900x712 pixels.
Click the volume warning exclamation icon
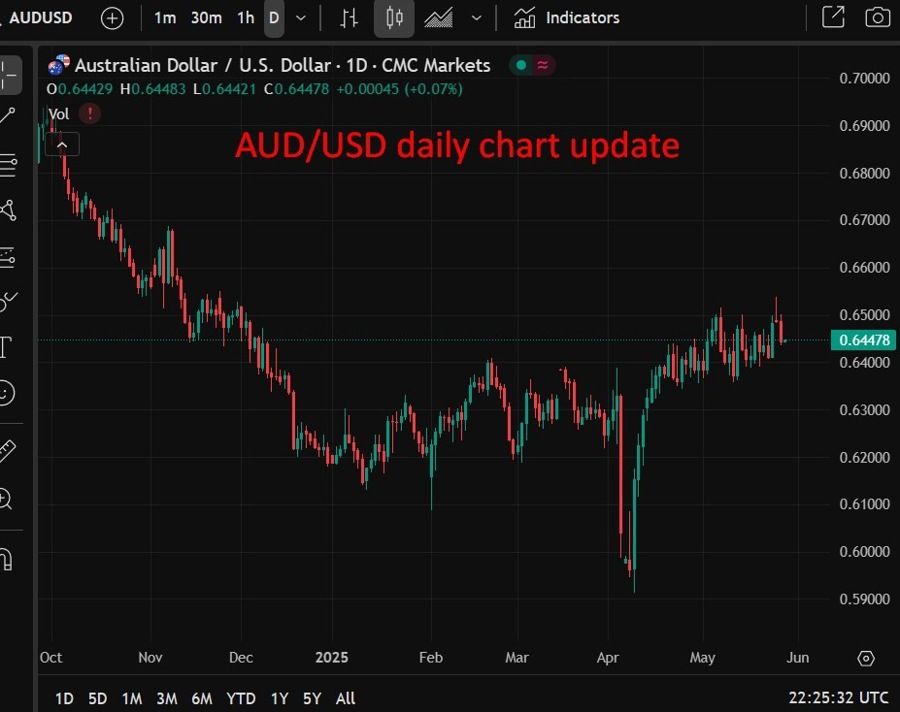[90, 114]
